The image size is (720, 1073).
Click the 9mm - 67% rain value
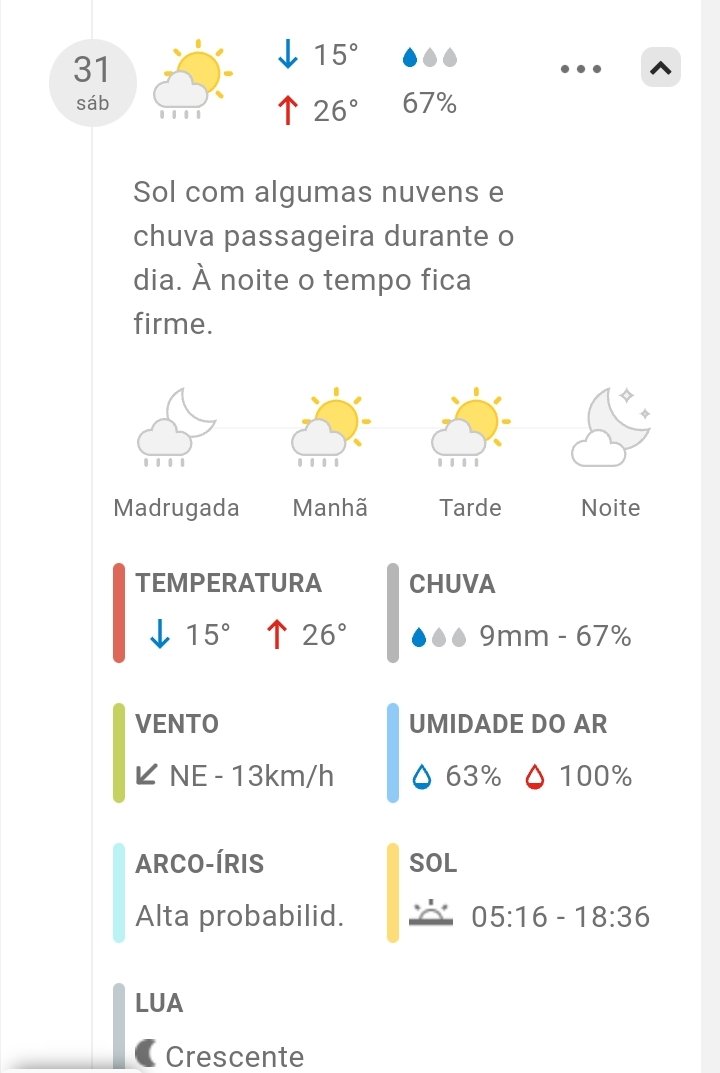click(555, 636)
